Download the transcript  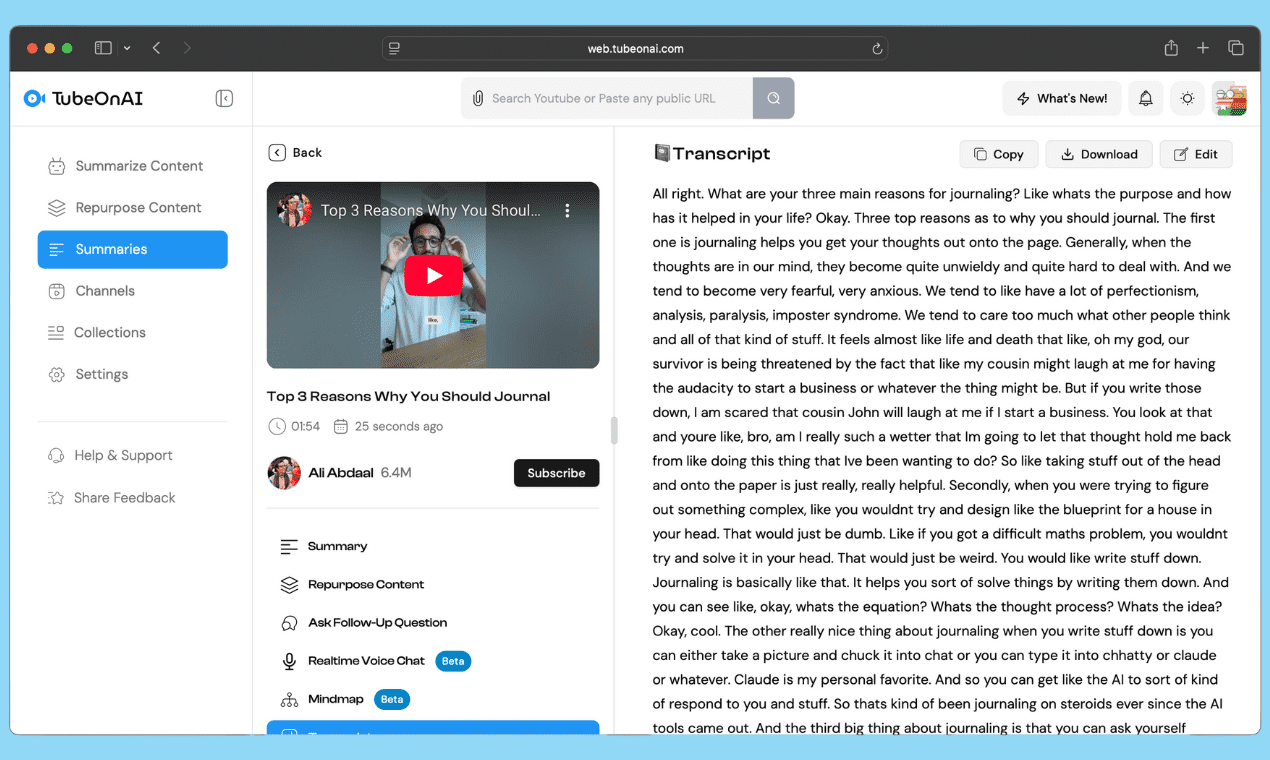tap(1099, 154)
